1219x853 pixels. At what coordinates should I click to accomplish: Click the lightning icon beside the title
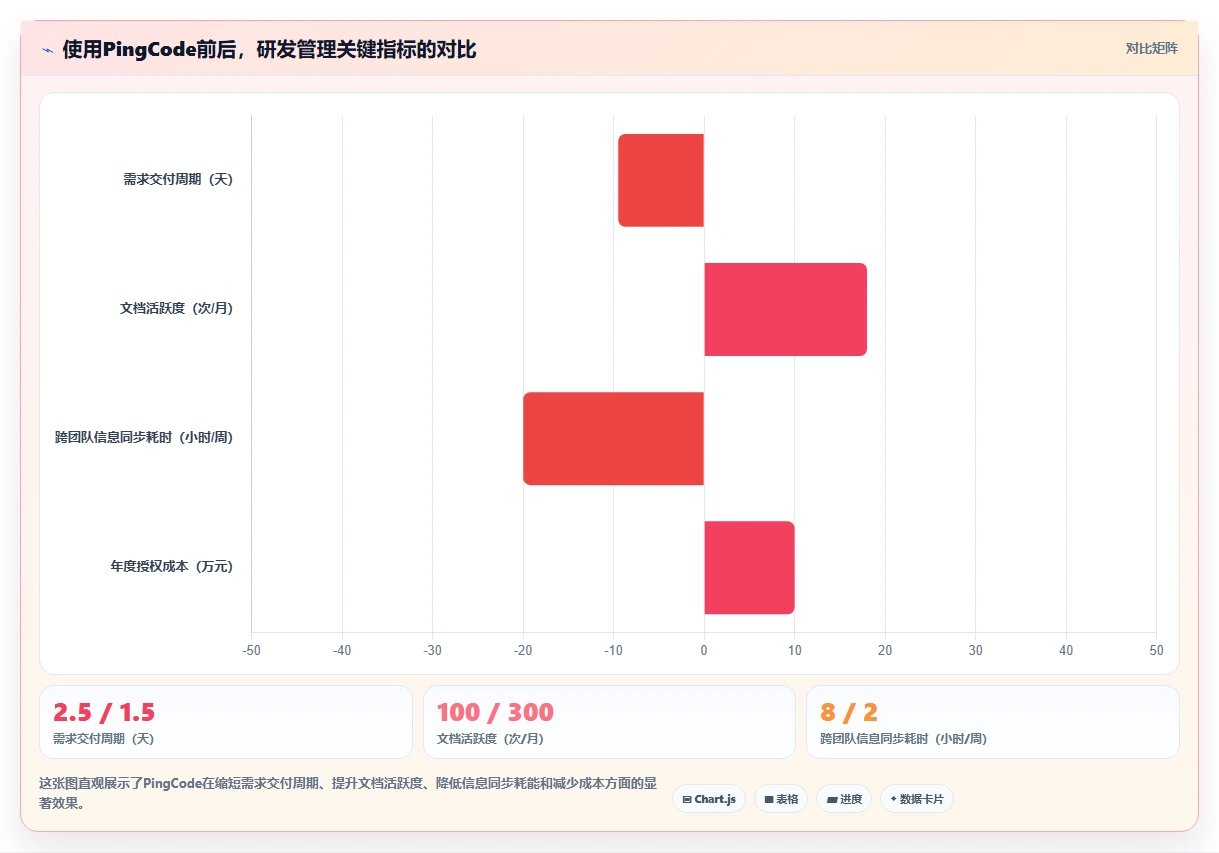tap(47, 50)
